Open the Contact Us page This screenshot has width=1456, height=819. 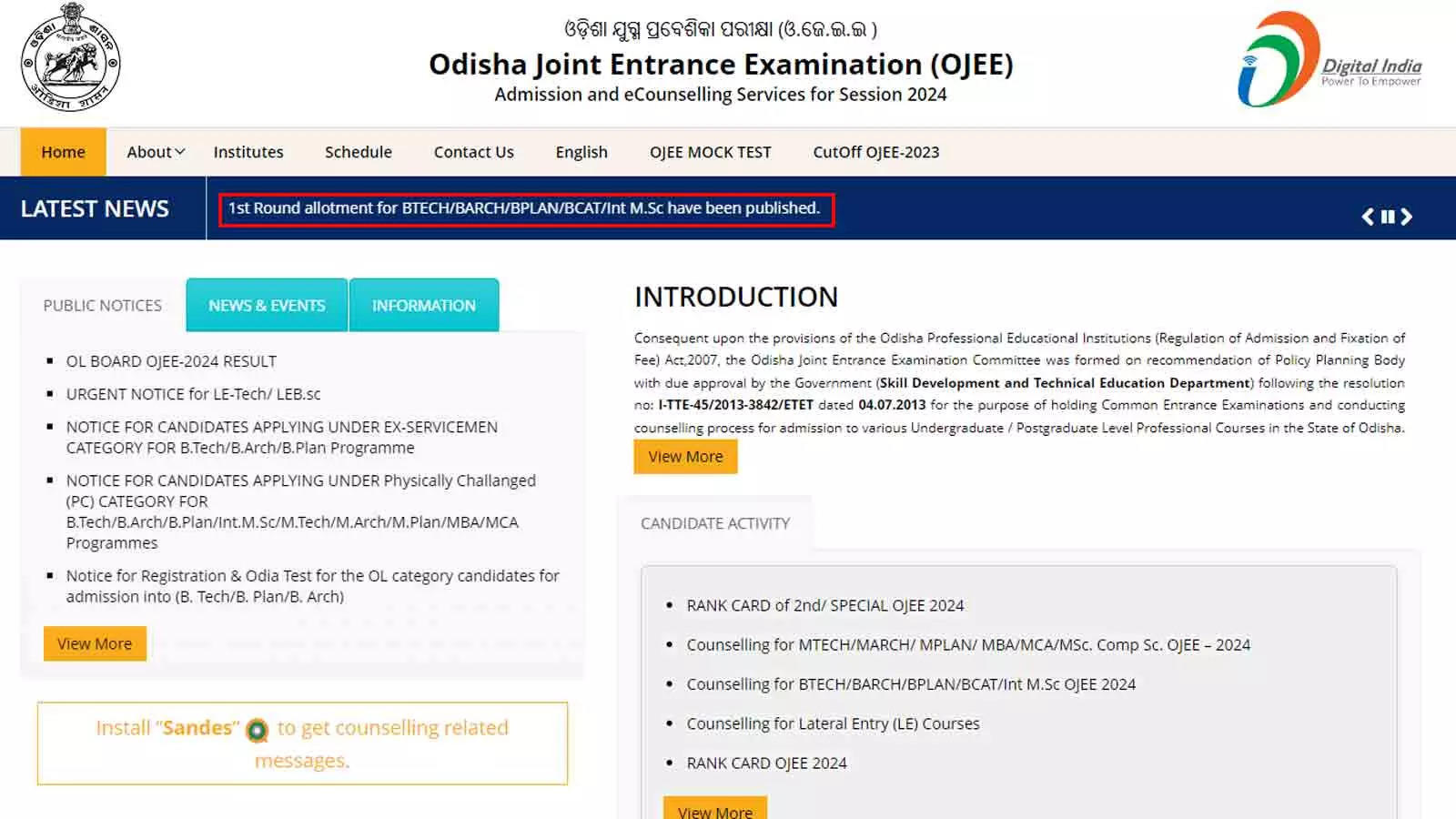pyautogui.click(x=474, y=152)
